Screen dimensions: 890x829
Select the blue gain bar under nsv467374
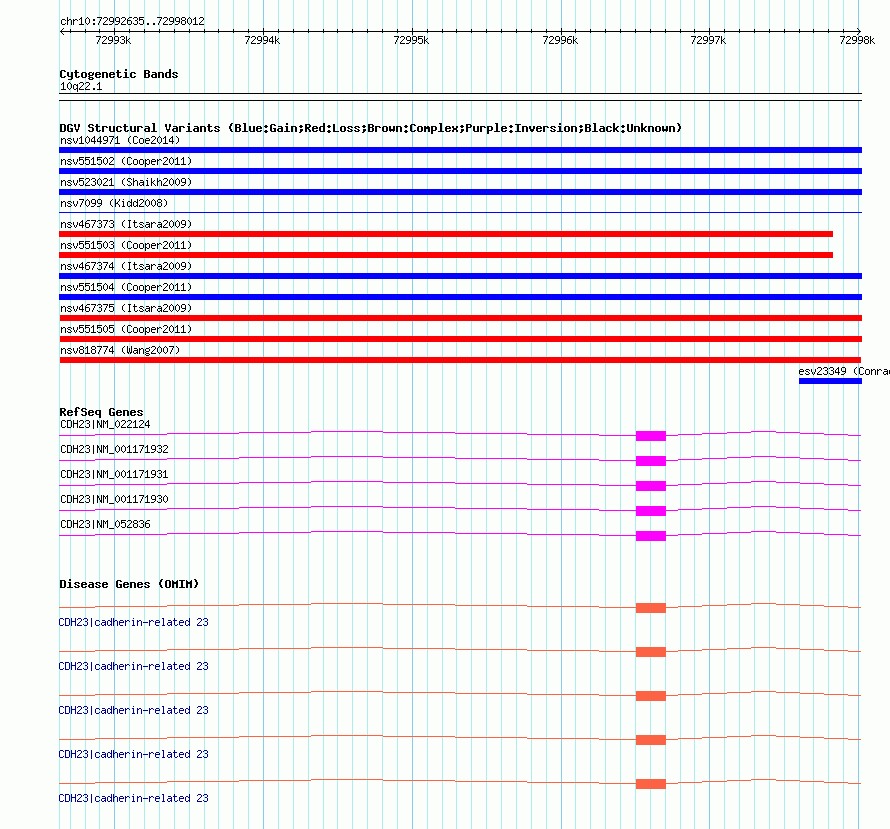(460, 276)
